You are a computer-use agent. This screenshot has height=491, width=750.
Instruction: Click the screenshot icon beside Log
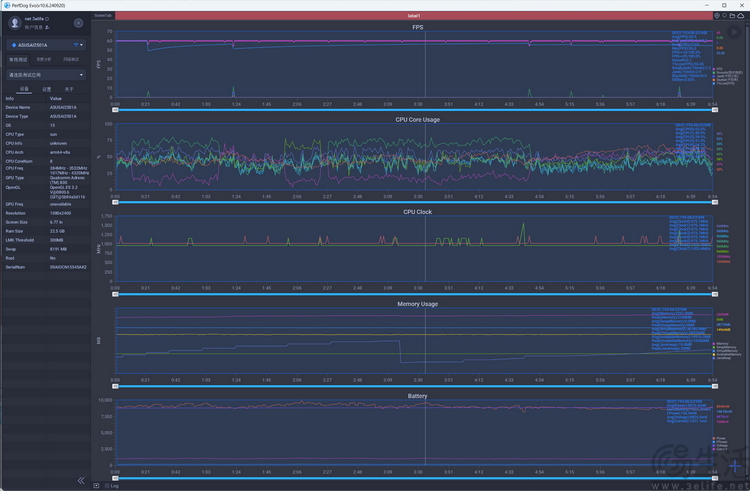click(x=96, y=486)
